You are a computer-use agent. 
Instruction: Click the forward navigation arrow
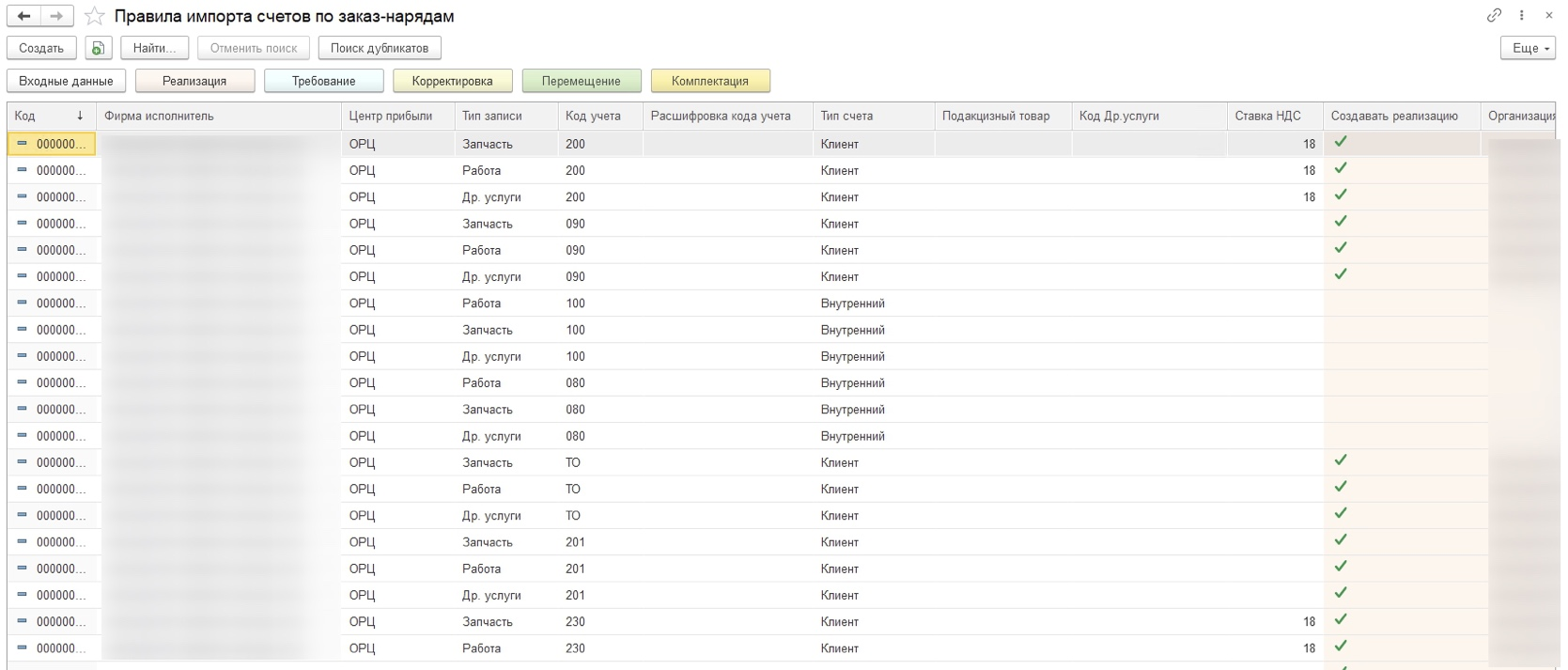point(56,16)
